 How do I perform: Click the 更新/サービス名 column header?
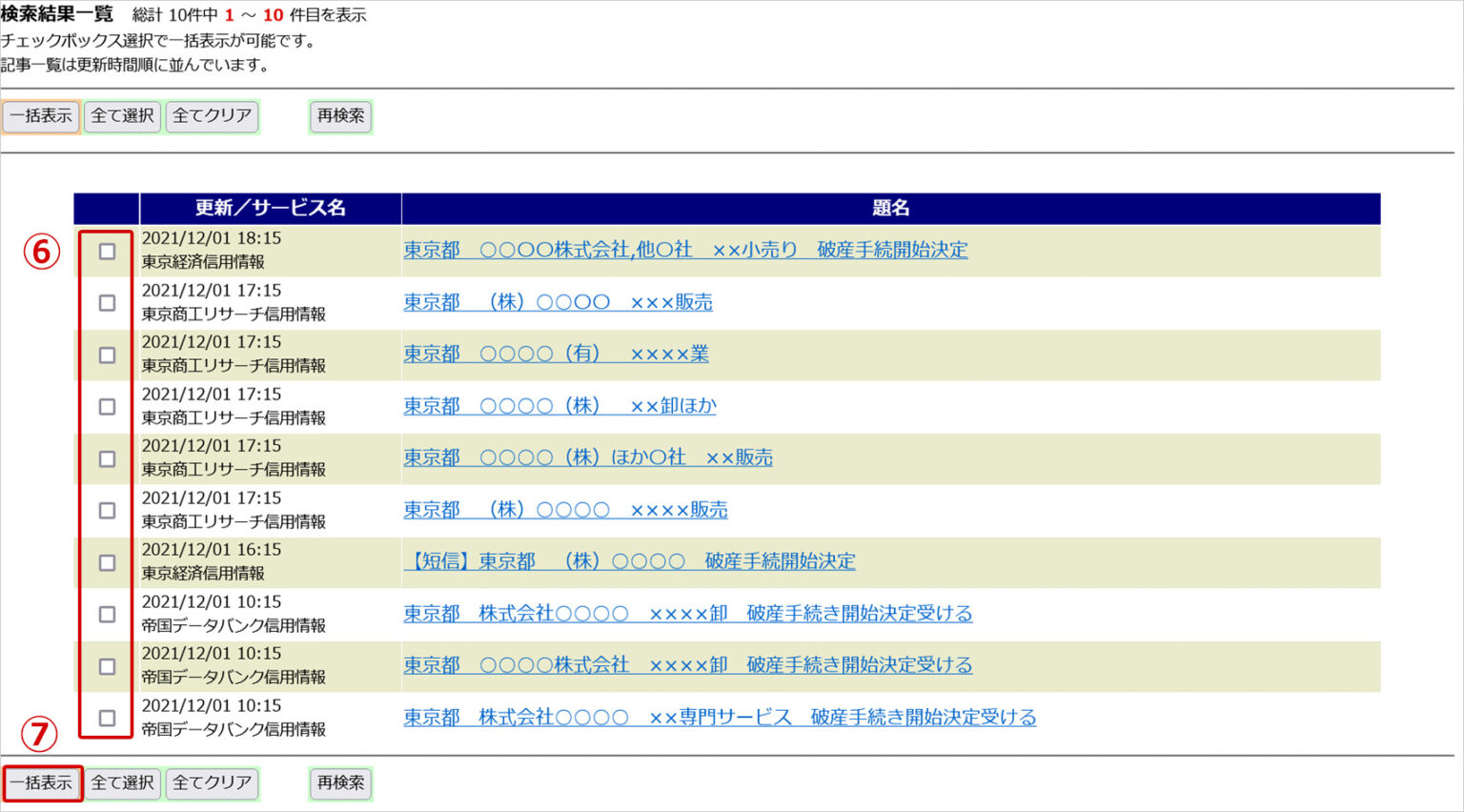coord(270,208)
